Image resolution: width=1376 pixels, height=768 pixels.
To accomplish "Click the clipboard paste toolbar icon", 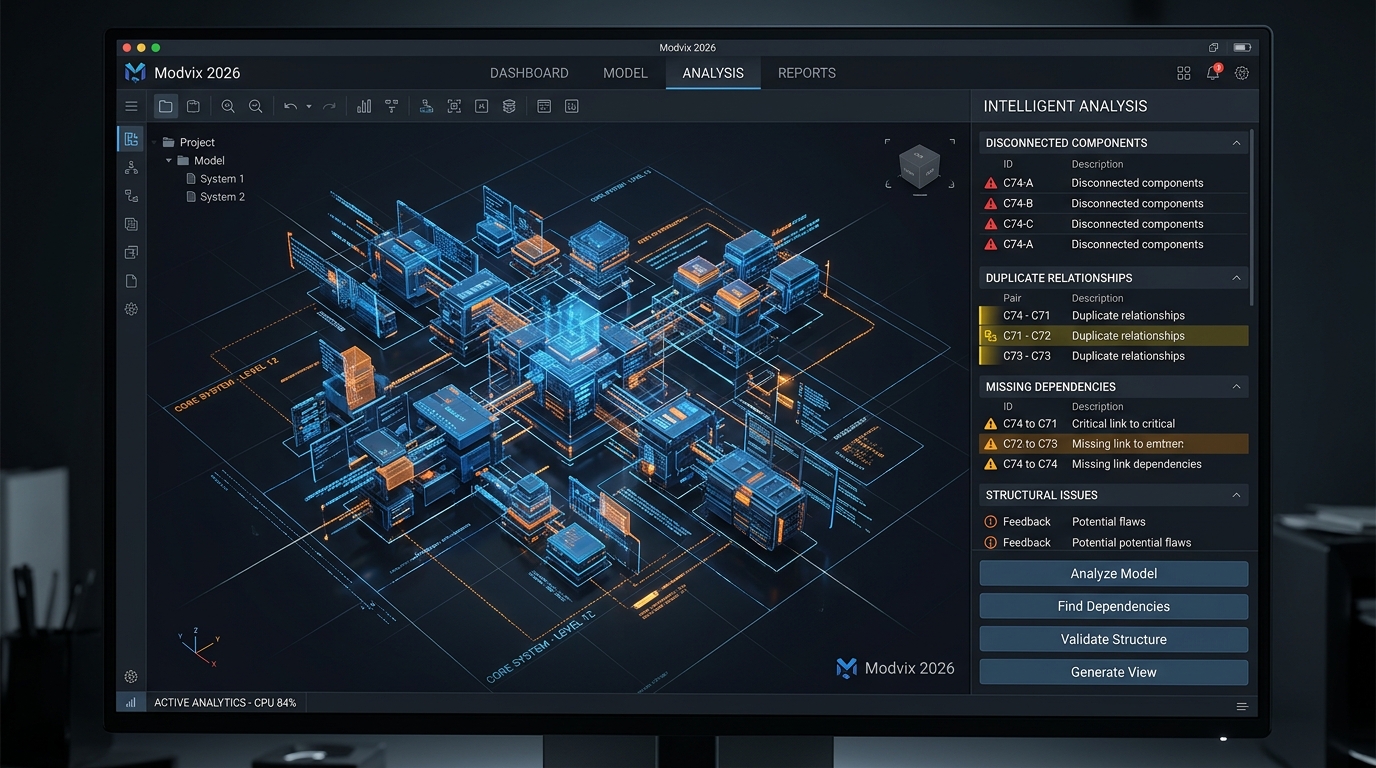I will point(194,106).
